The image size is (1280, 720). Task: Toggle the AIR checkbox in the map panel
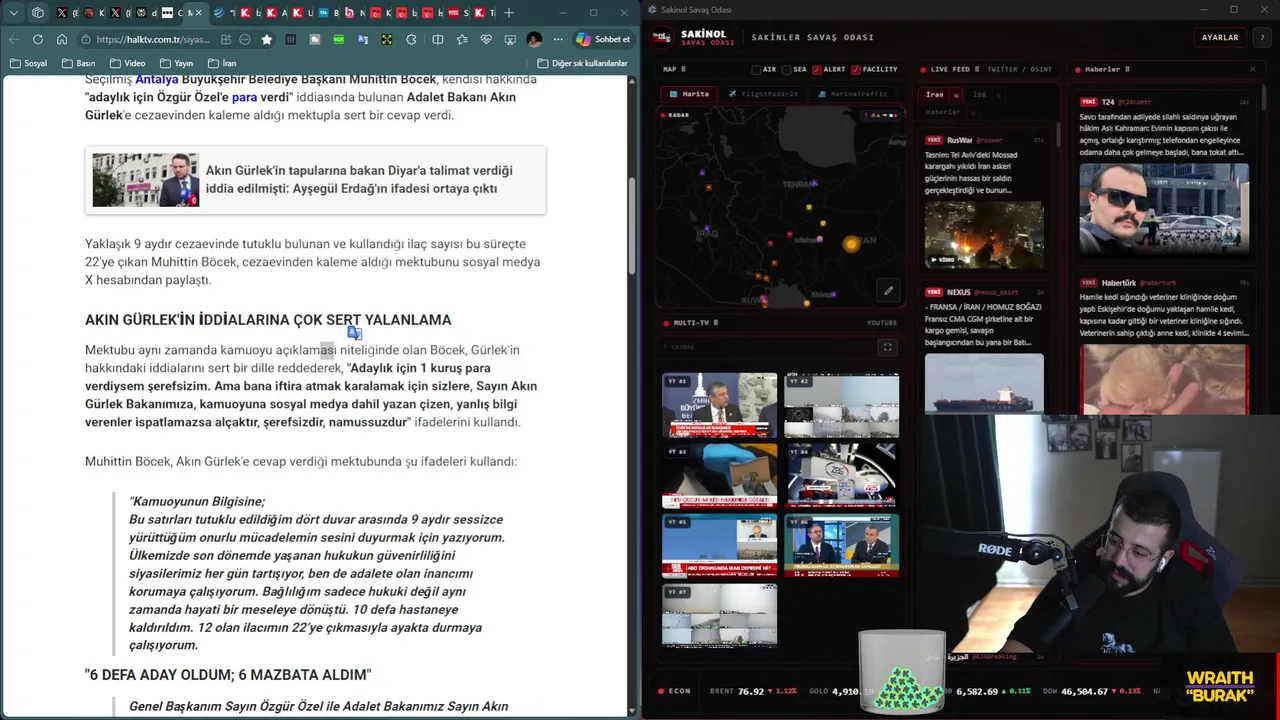[757, 70]
